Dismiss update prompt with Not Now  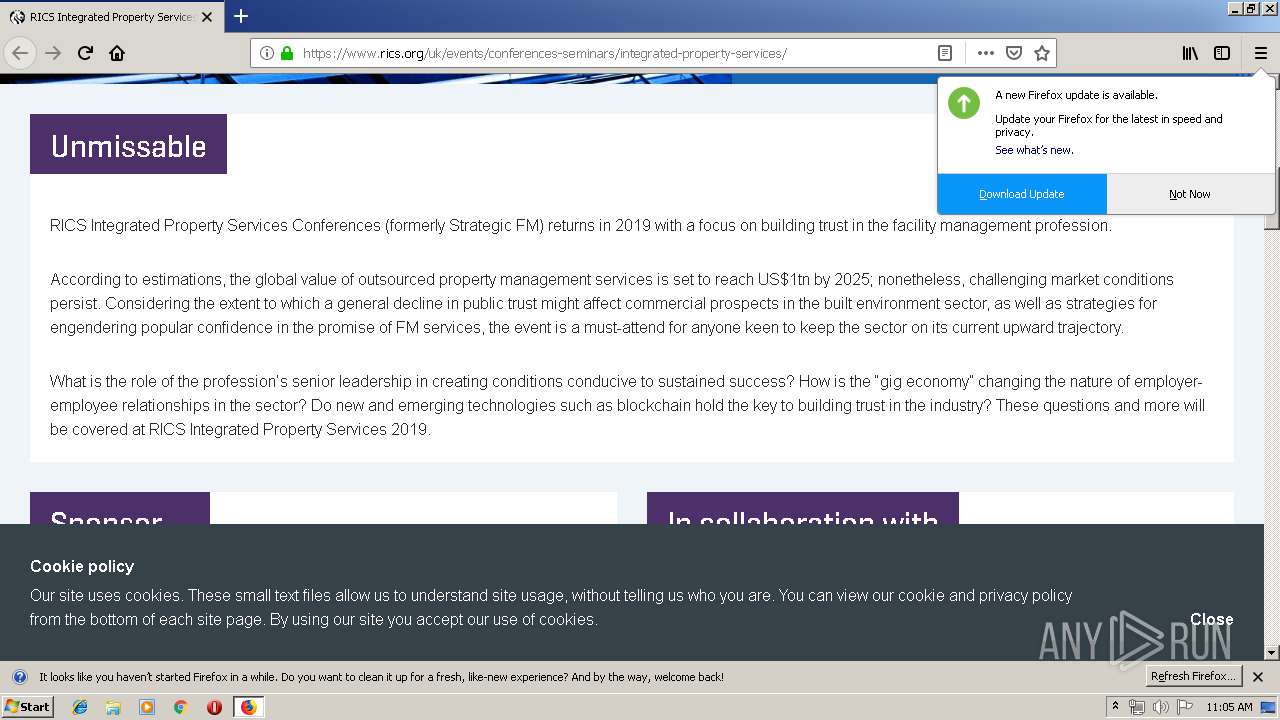pos(1190,194)
